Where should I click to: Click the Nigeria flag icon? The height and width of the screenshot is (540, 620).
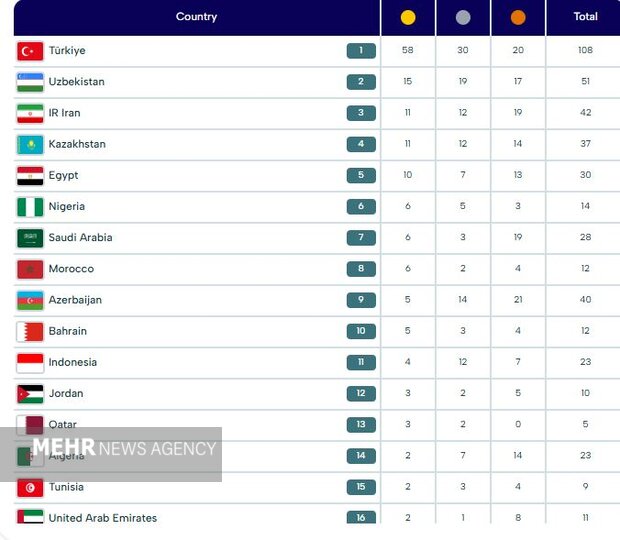pyautogui.click(x=30, y=207)
